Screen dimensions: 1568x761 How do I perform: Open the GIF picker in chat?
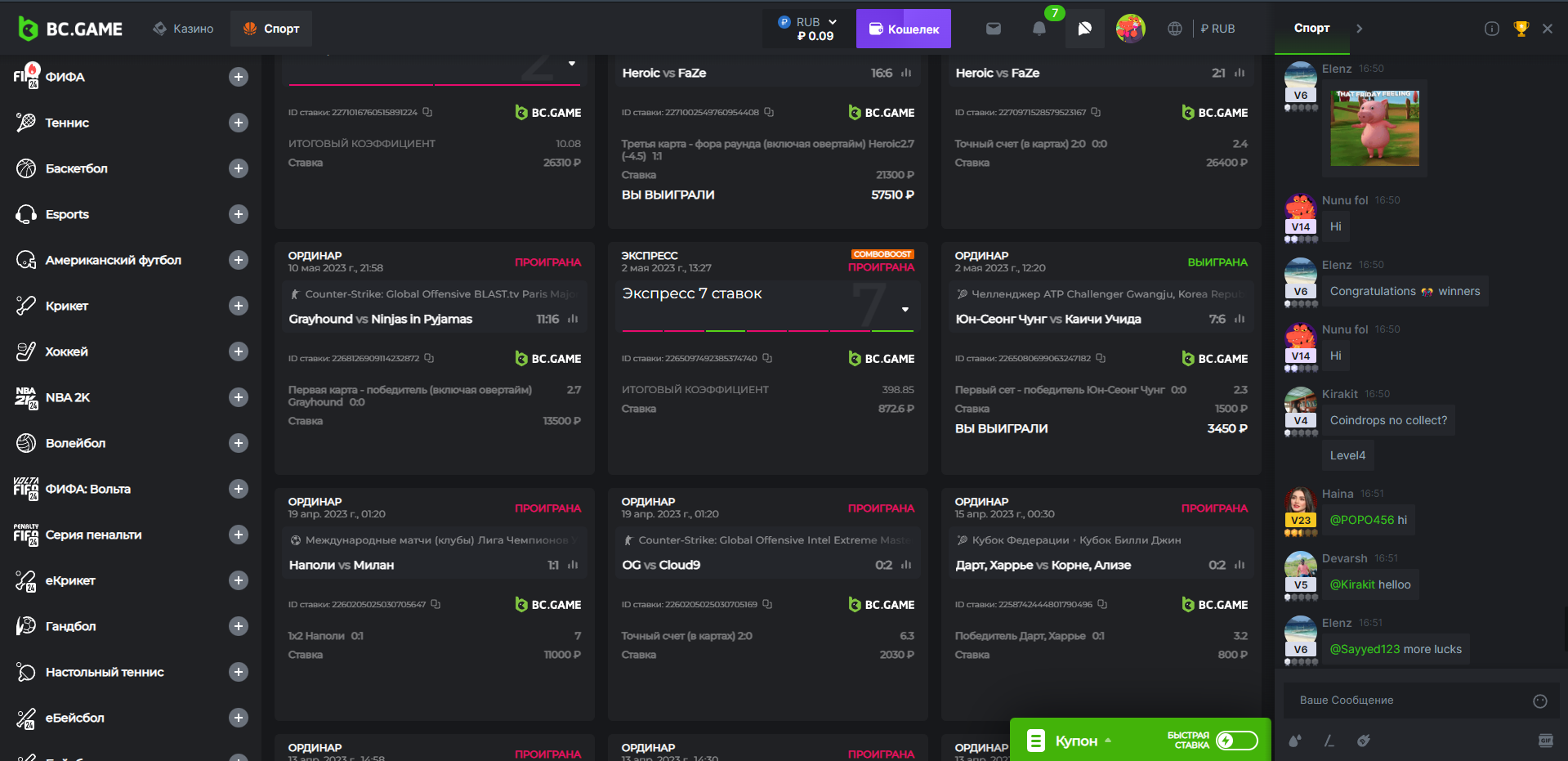[x=1546, y=741]
